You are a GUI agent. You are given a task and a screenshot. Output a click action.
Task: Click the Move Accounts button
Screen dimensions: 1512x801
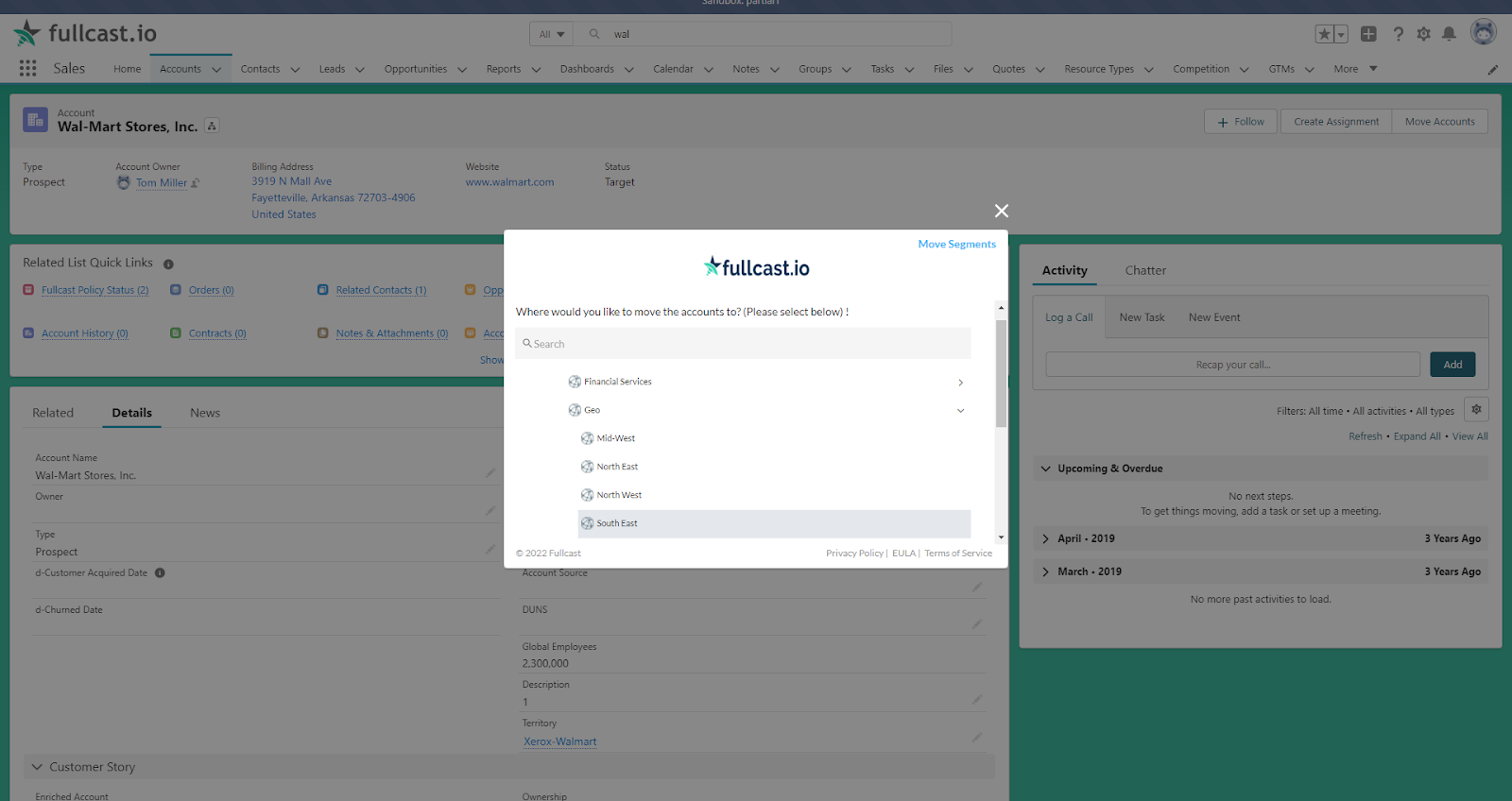(1440, 122)
